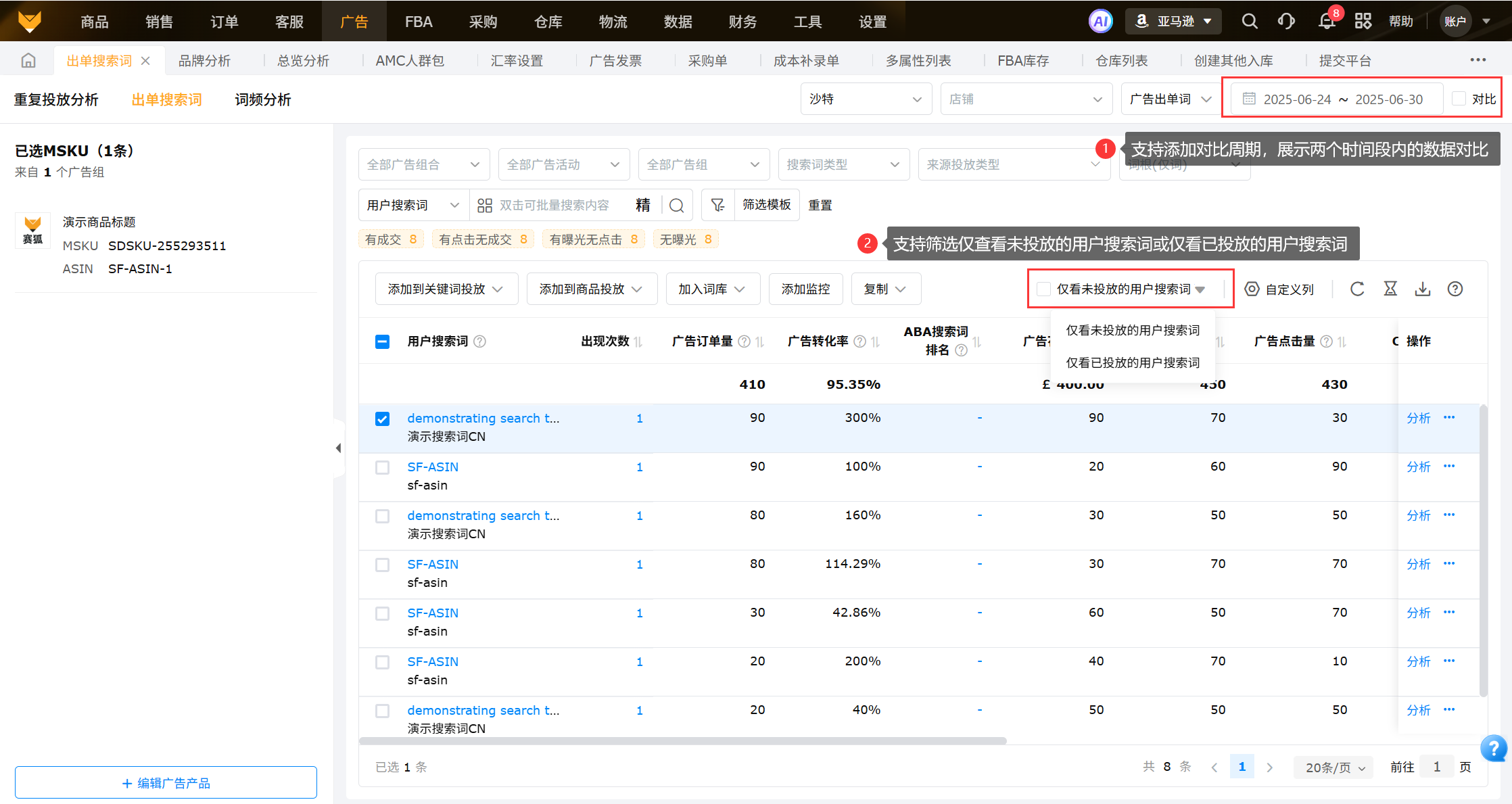Click the home icon tab
Viewport: 1512px width, 804px height.
[28, 61]
